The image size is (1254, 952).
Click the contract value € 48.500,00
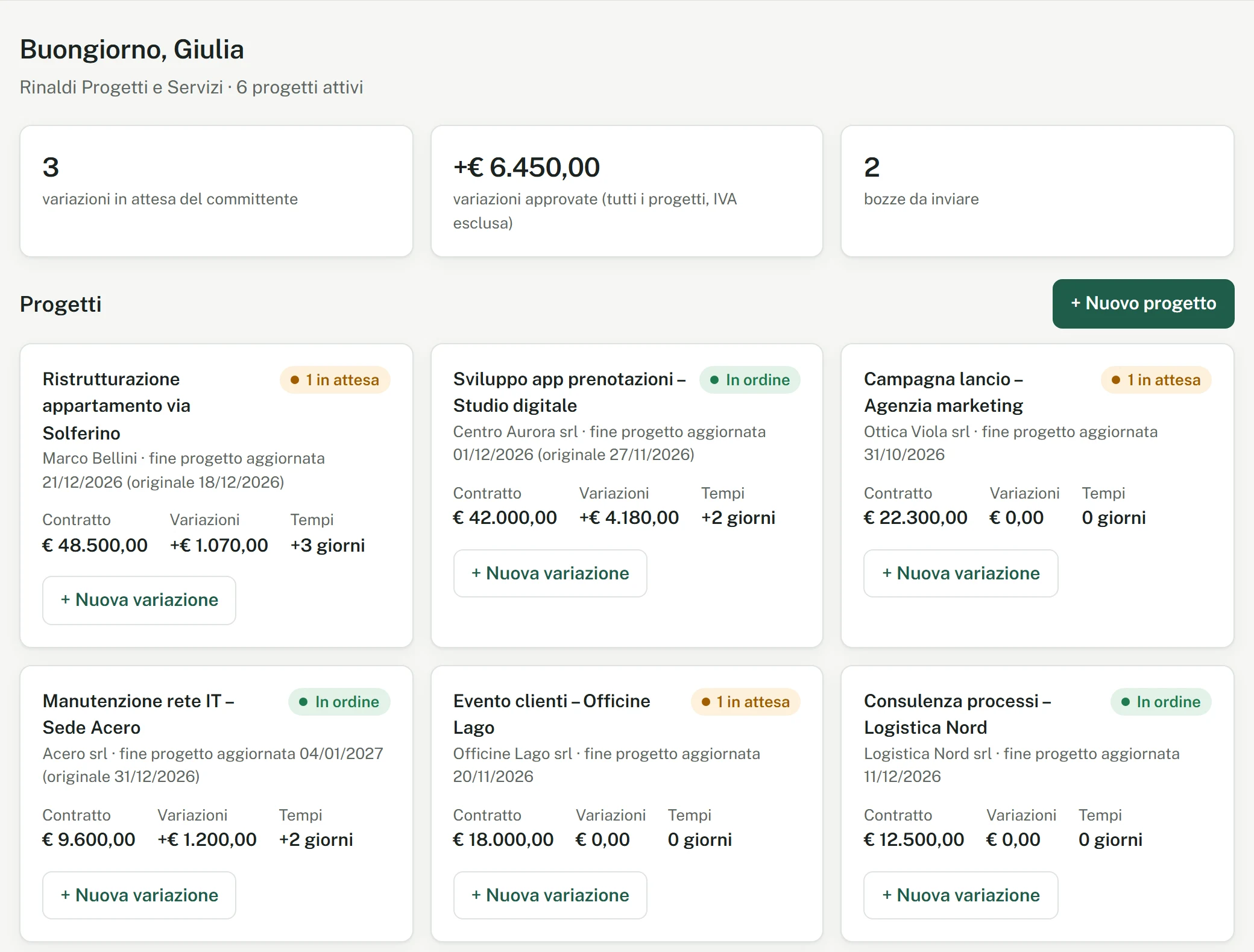coord(95,546)
